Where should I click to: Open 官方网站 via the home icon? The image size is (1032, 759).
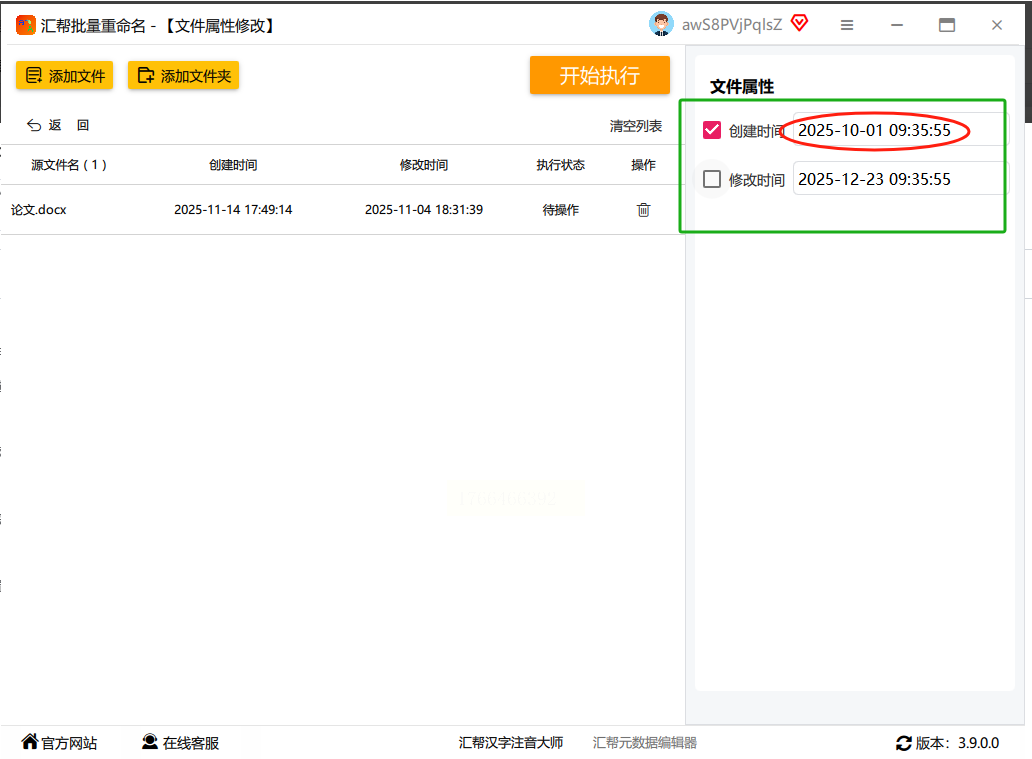click(30, 742)
